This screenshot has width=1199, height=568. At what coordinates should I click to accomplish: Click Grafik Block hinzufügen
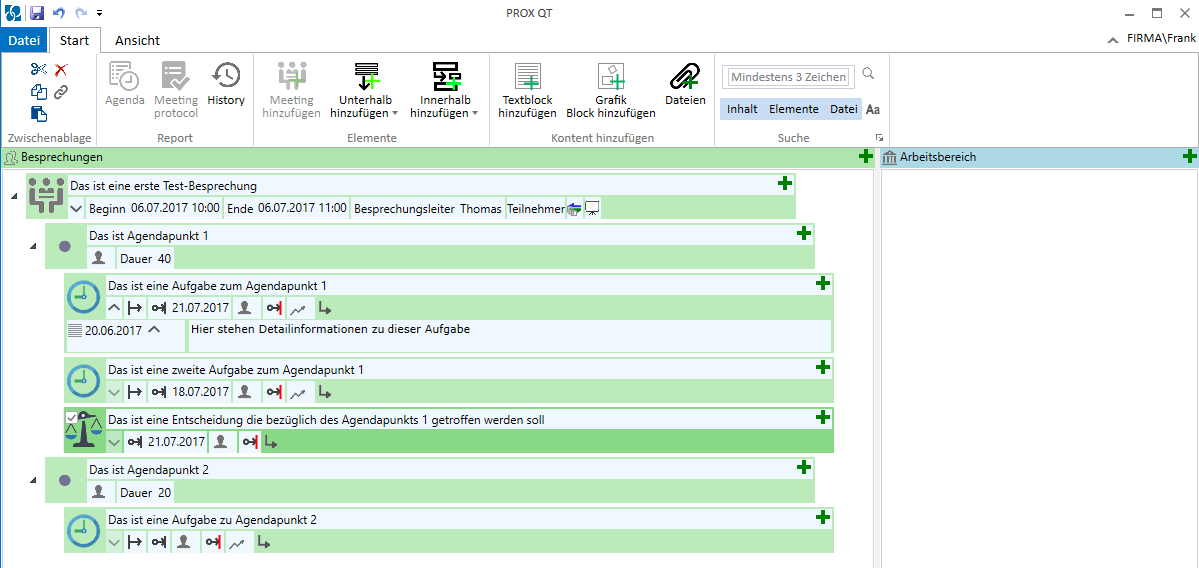point(611,90)
